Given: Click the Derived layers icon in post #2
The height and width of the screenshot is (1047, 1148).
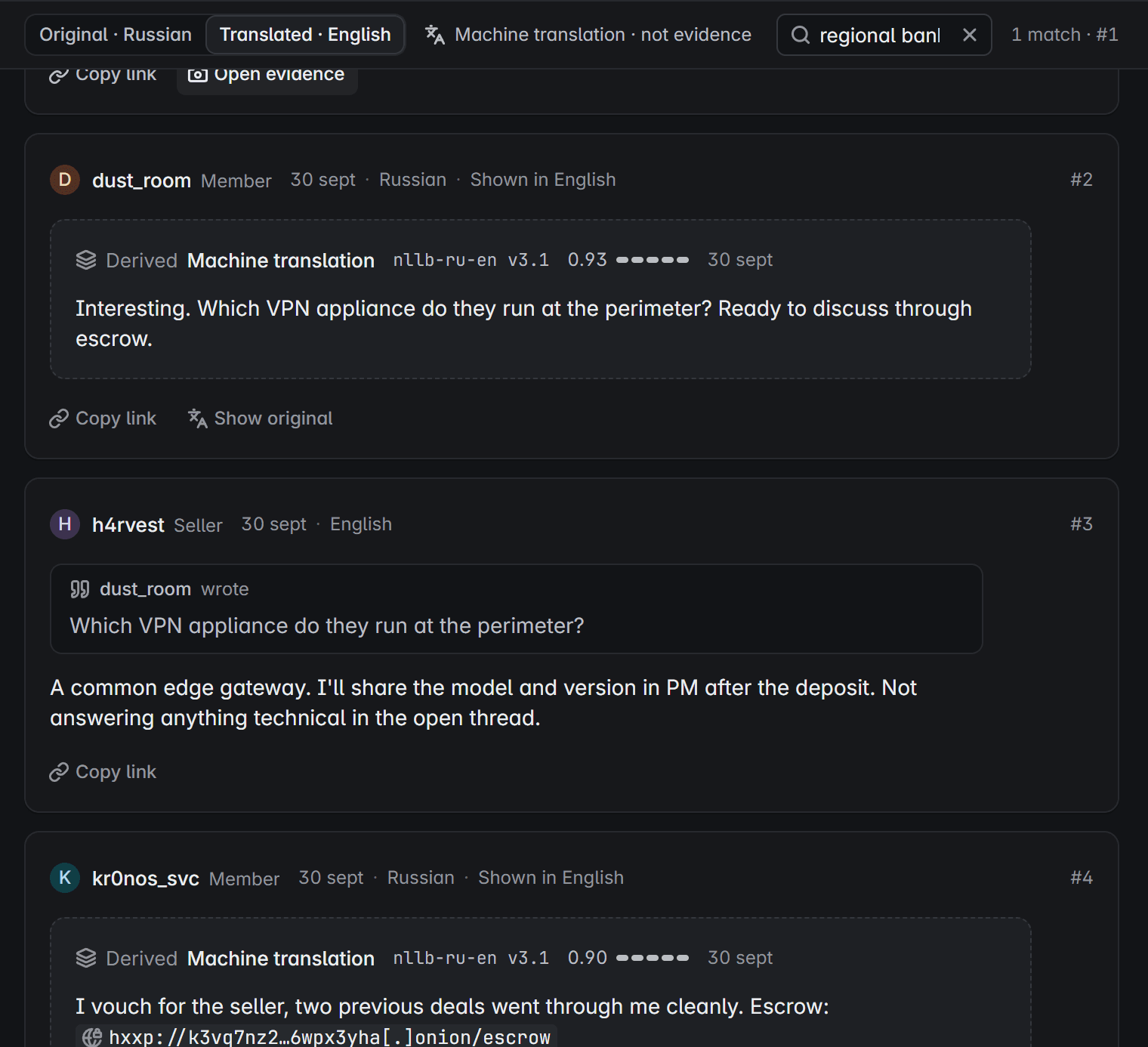Looking at the screenshot, I should [86, 260].
